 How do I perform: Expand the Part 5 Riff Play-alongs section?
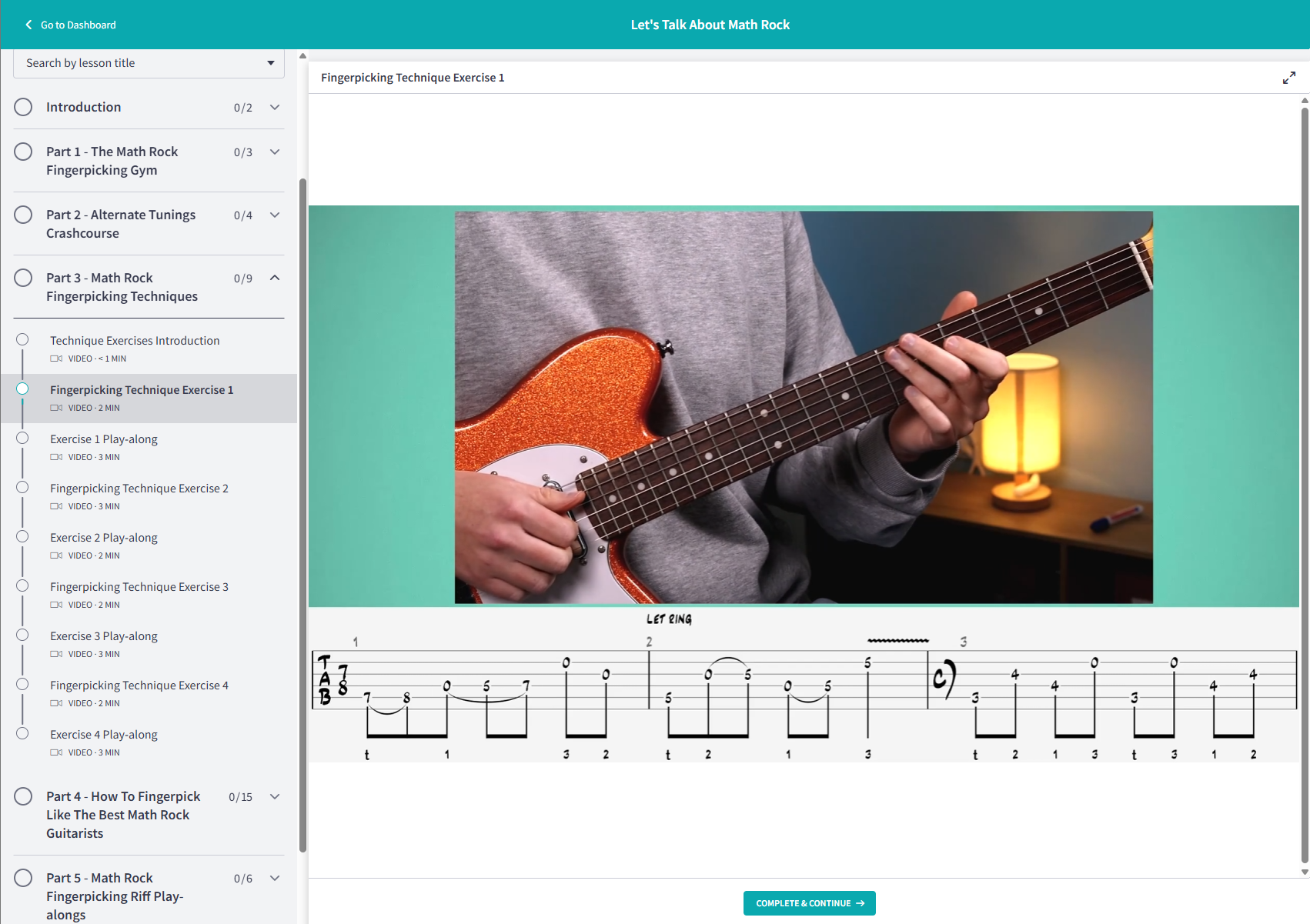[x=275, y=878]
